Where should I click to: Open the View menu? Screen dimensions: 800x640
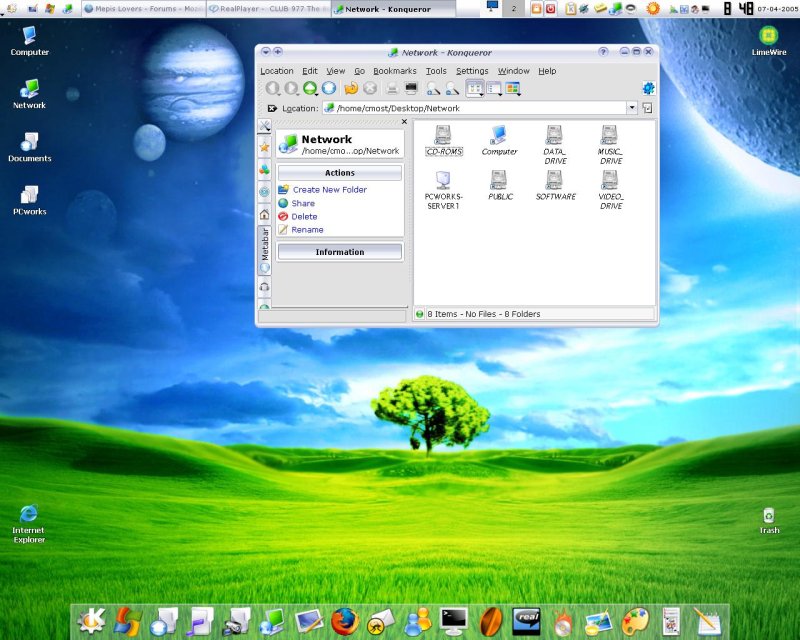(336, 71)
